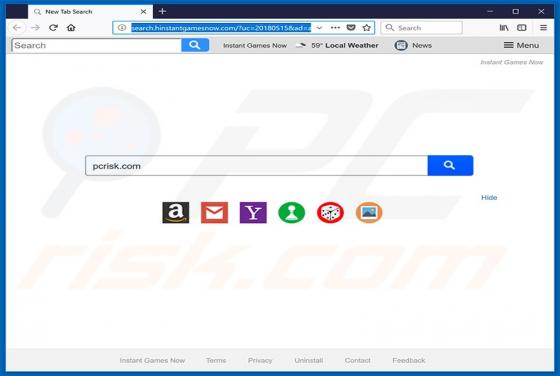
Task: Click the Firefox search box
Action: [422, 27]
